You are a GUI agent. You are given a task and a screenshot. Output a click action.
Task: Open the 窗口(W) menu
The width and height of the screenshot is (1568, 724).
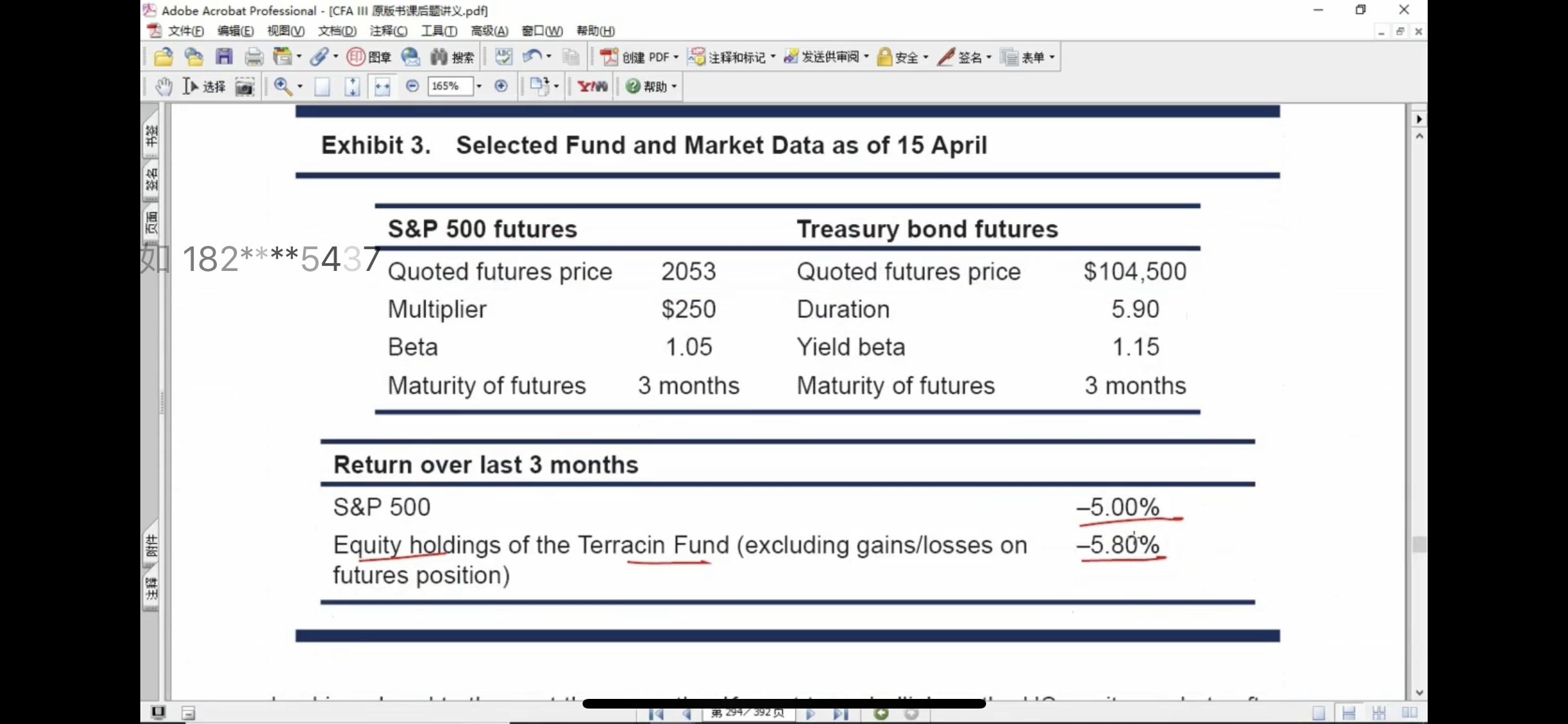542,31
